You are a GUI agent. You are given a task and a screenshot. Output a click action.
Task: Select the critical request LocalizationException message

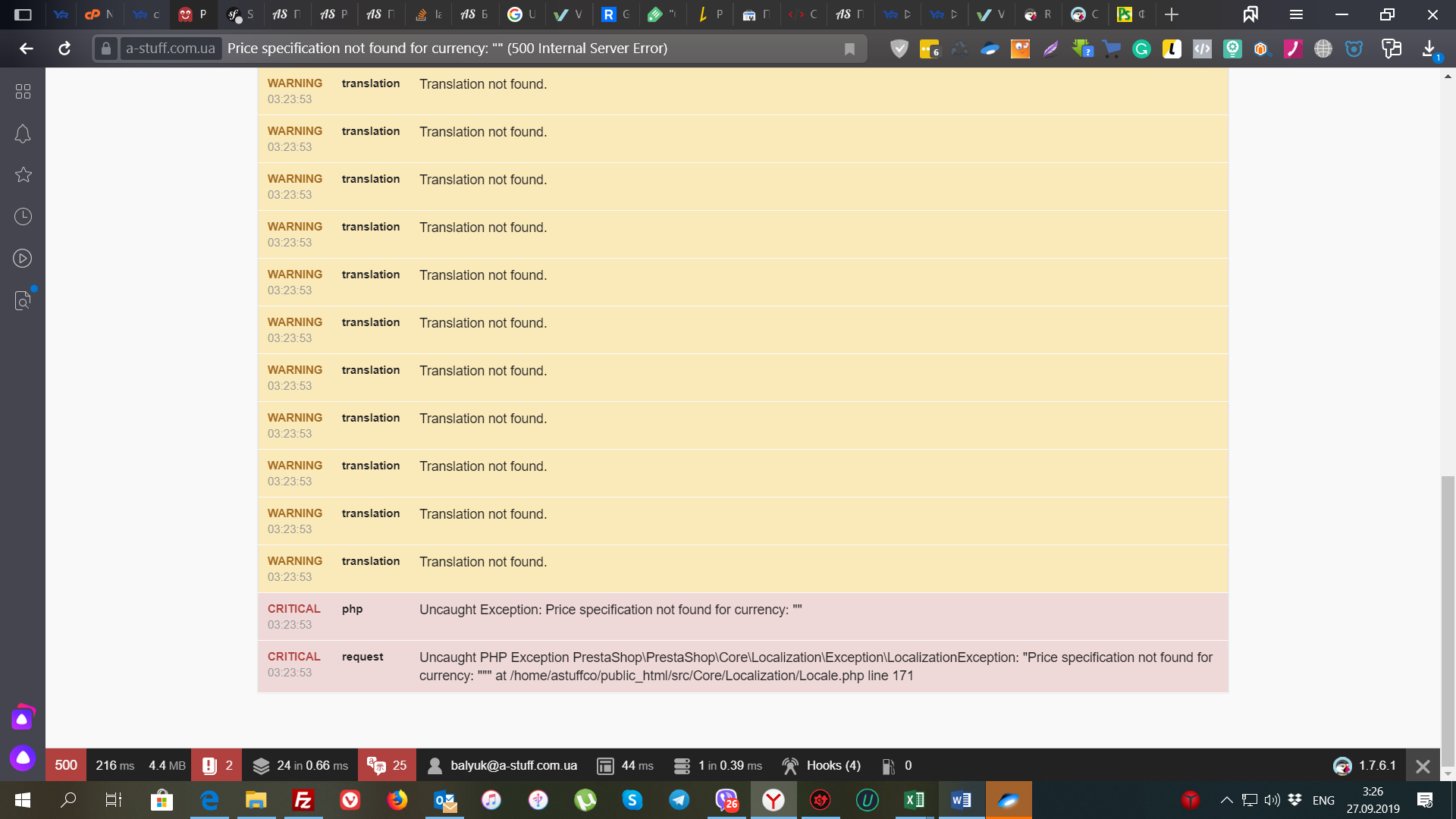[816, 667]
